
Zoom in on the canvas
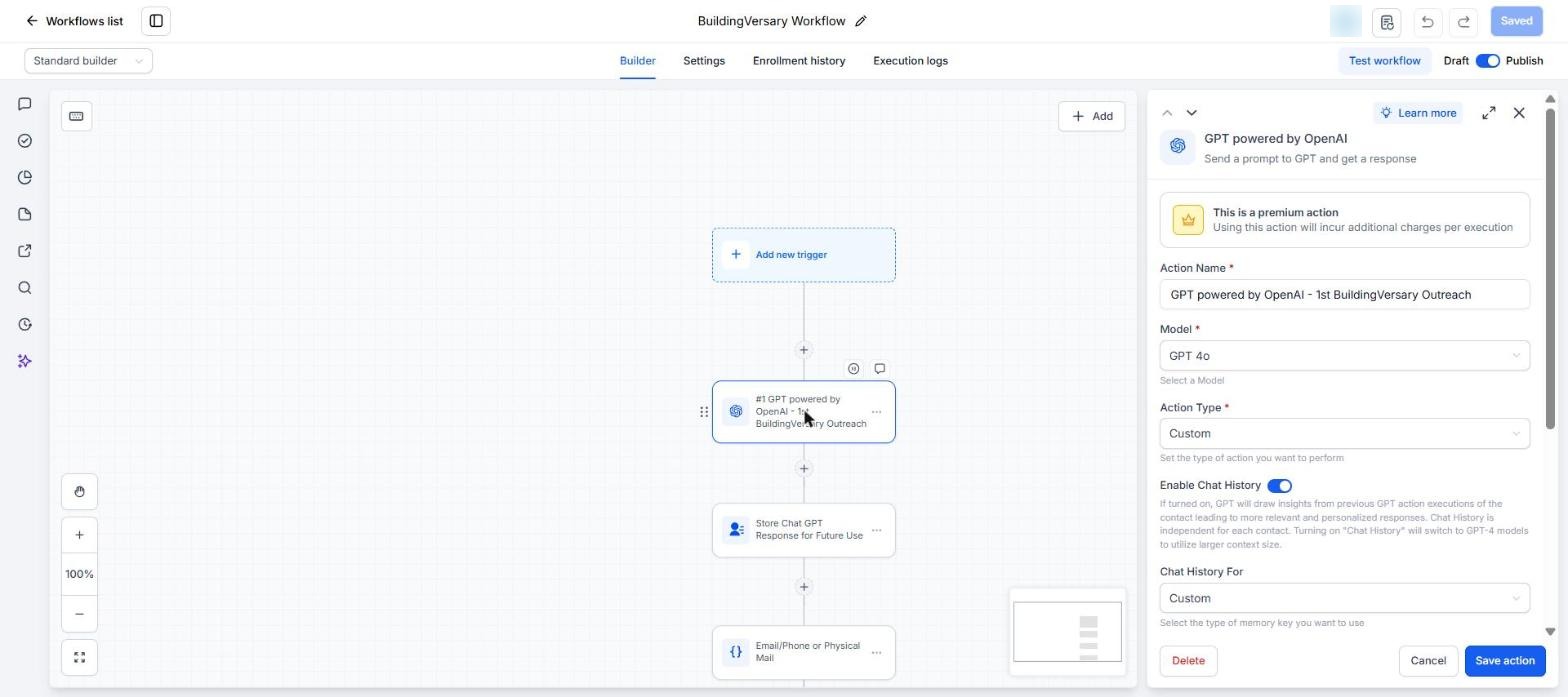79,534
